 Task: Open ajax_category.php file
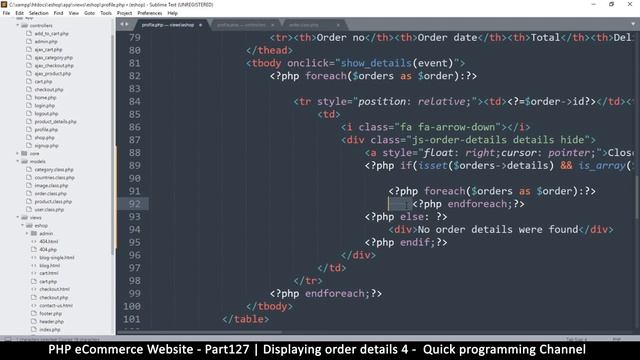(x=53, y=58)
